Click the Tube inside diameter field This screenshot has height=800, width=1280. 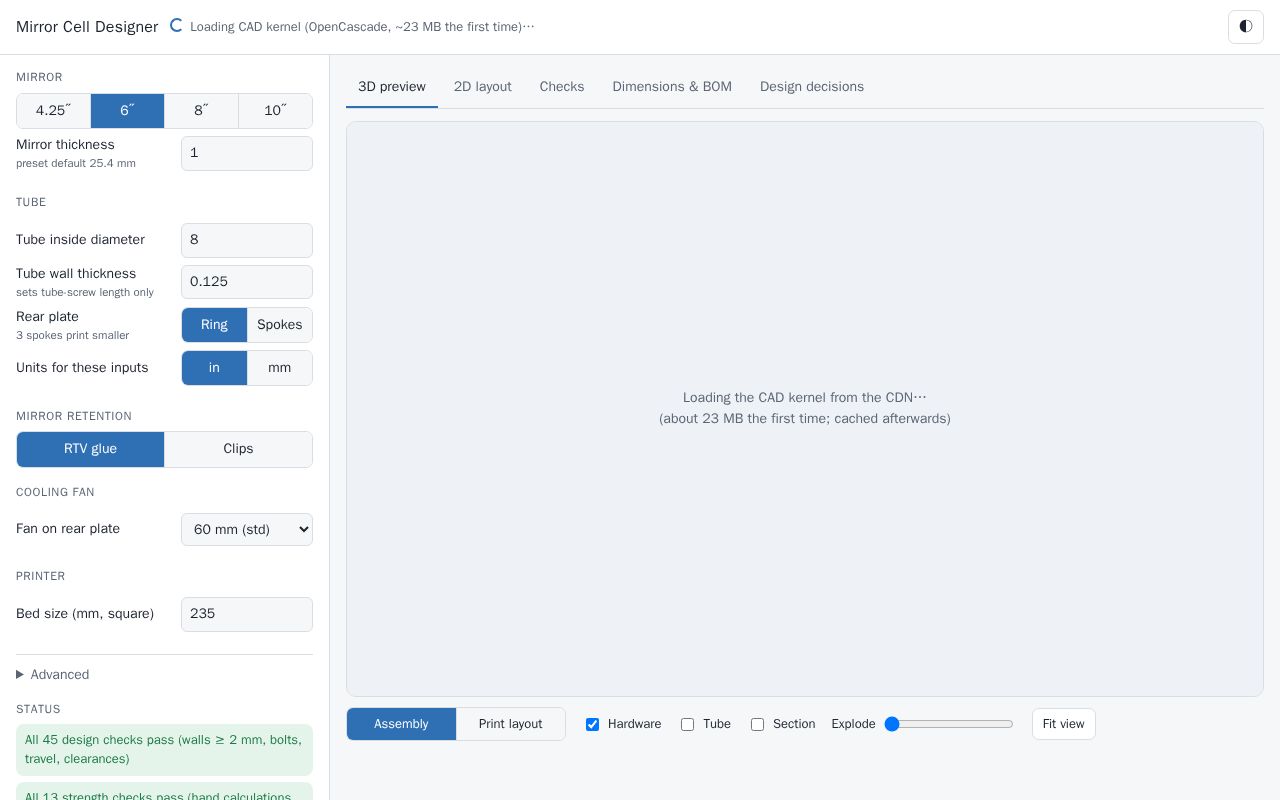[x=247, y=240]
